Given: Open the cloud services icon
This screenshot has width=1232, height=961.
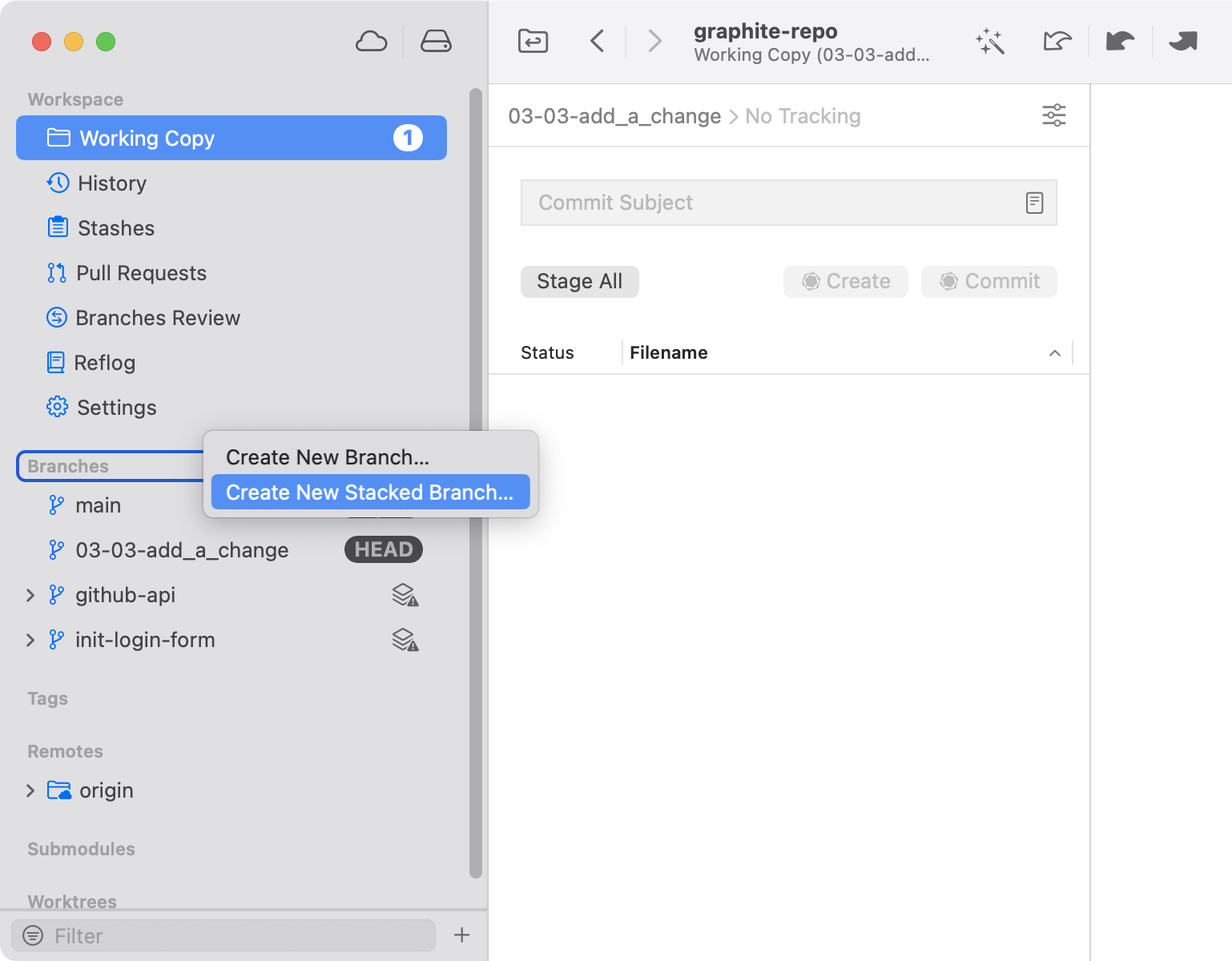Looking at the screenshot, I should click(x=371, y=42).
